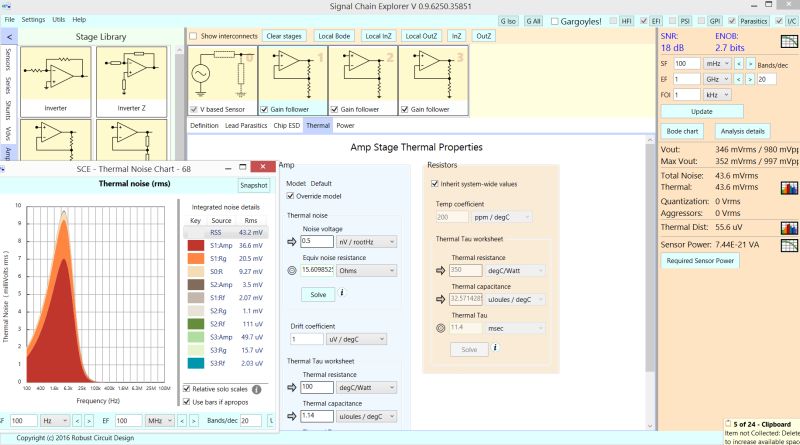This screenshot has width=800, height=445.
Task: Select the Inverter Z stage thumbnail
Action: (132, 82)
